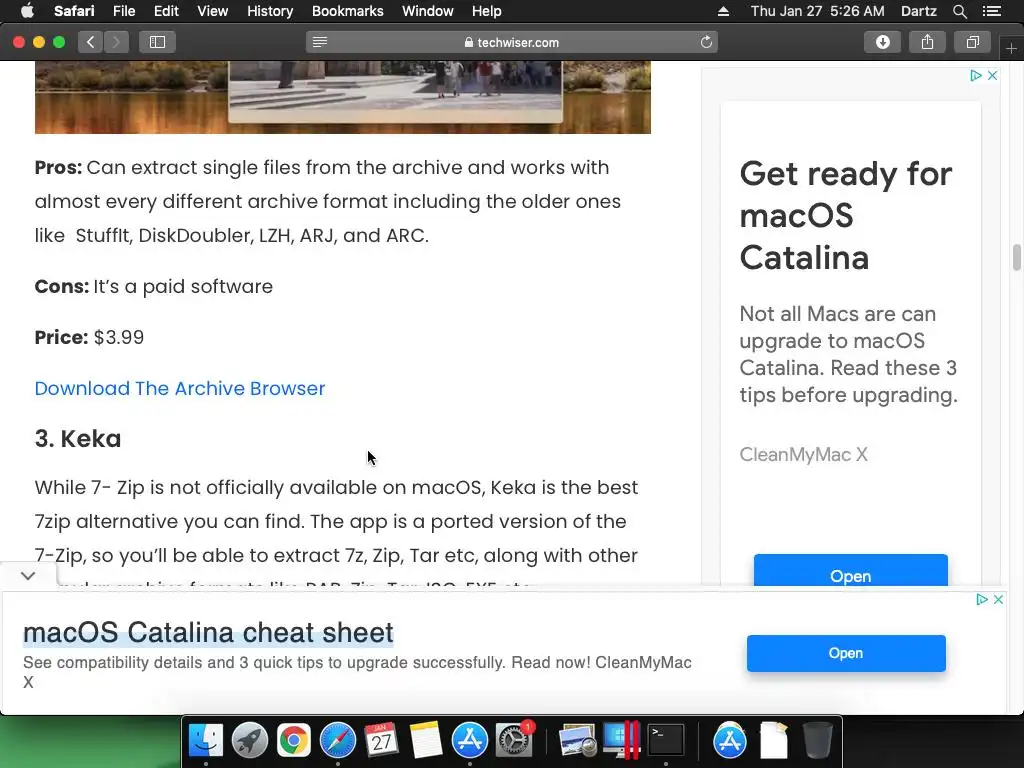Screen dimensions: 1024x768
Task: Open the Bookmarks menu
Action: pos(347,11)
